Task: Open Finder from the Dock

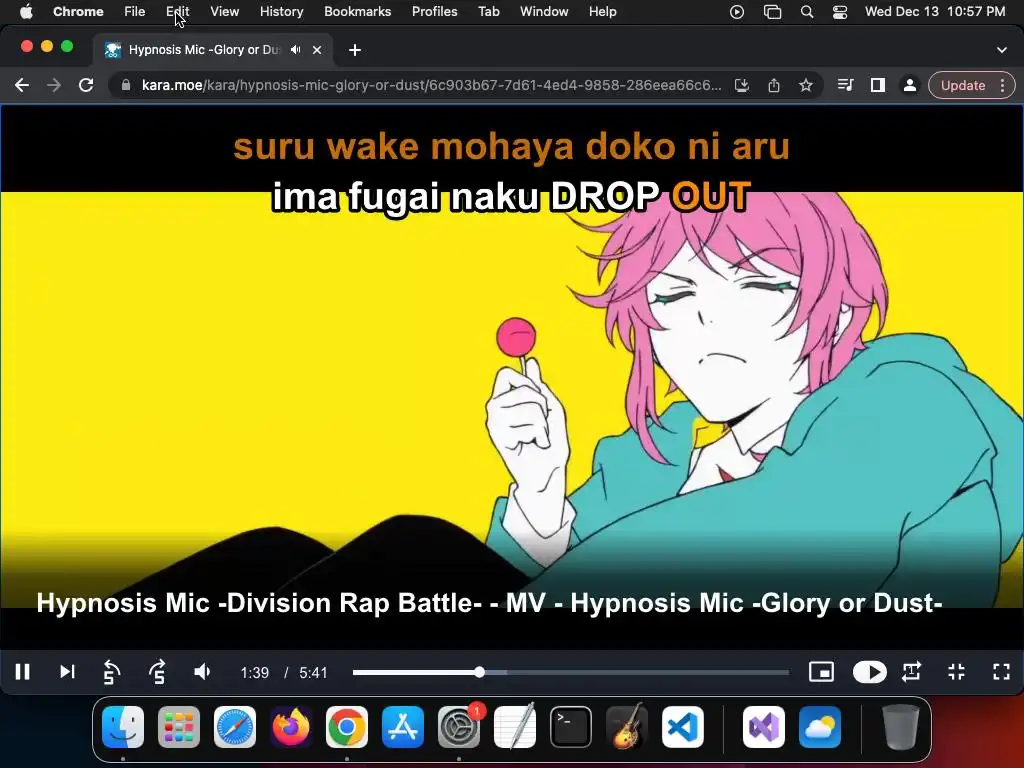Action: click(x=123, y=727)
